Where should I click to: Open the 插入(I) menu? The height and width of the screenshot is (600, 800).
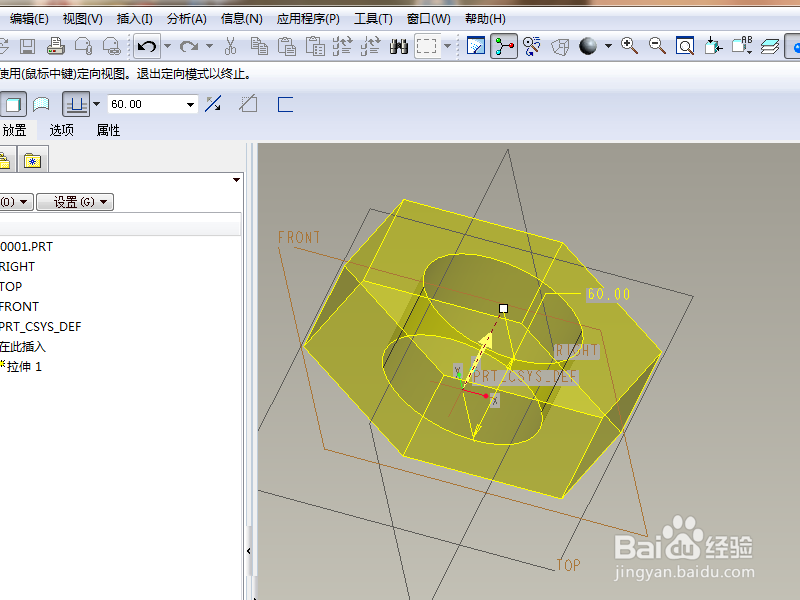coord(134,19)
